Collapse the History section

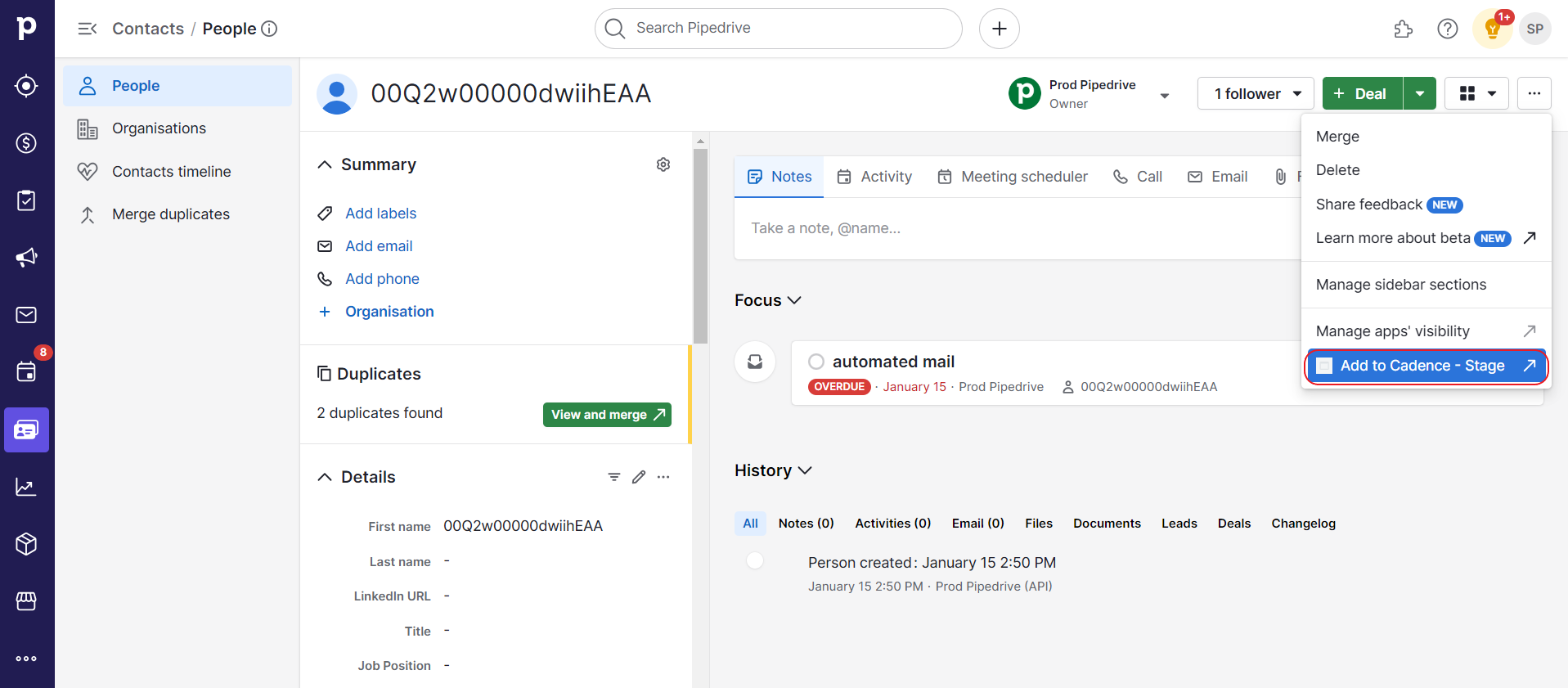[805, 470]
